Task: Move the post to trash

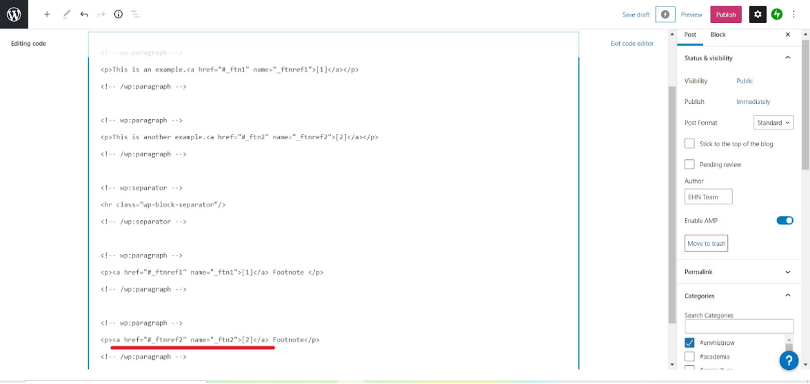Action: click(706, 243)
